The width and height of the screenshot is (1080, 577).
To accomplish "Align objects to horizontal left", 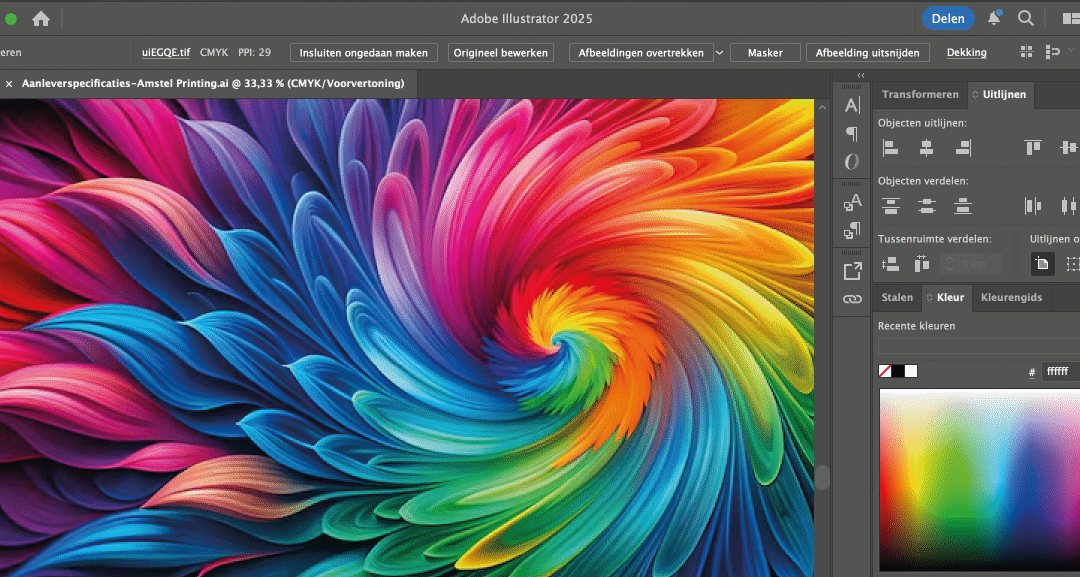I will (891, 147).
